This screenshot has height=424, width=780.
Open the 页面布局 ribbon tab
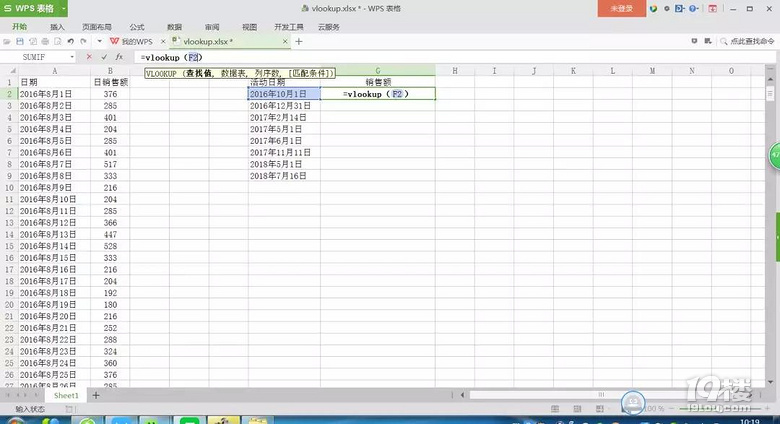[97, 27]
